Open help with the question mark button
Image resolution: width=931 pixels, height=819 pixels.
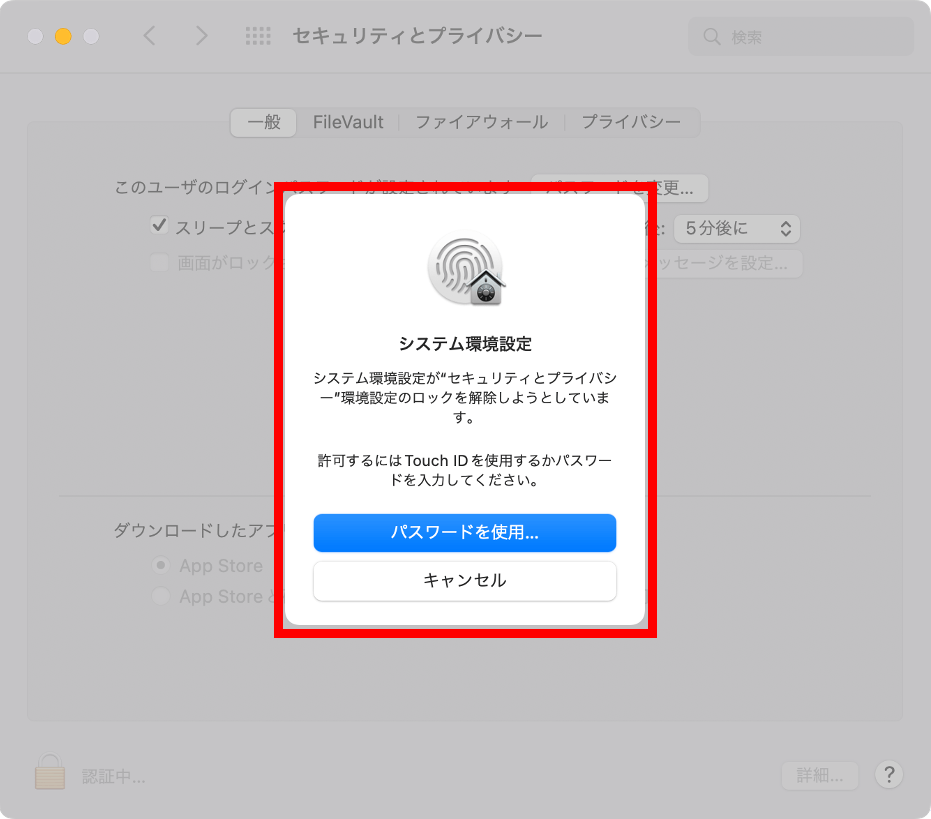coord(889,774)
